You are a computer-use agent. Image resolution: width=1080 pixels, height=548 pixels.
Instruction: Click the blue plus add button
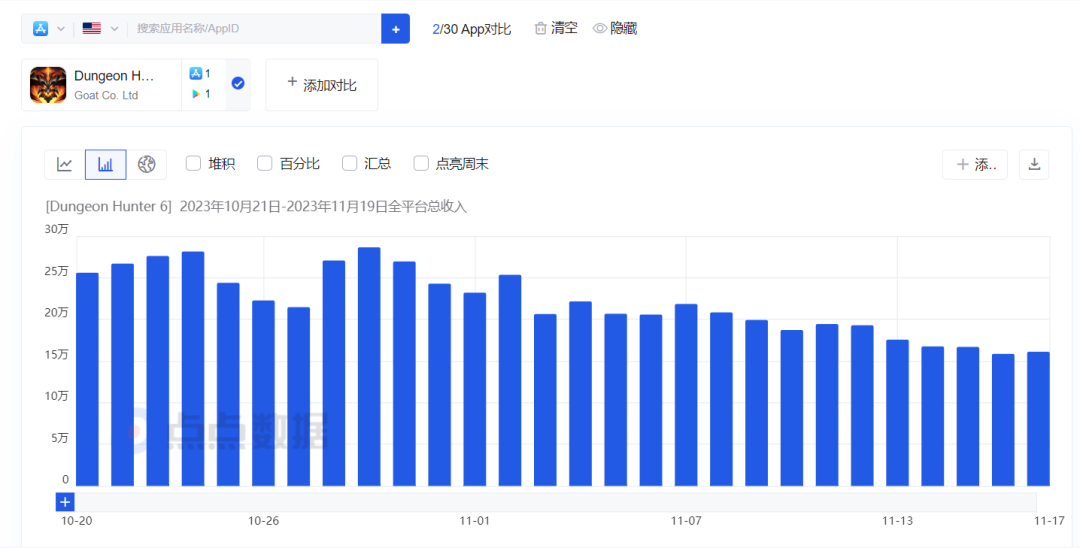(x=395, y=29)
